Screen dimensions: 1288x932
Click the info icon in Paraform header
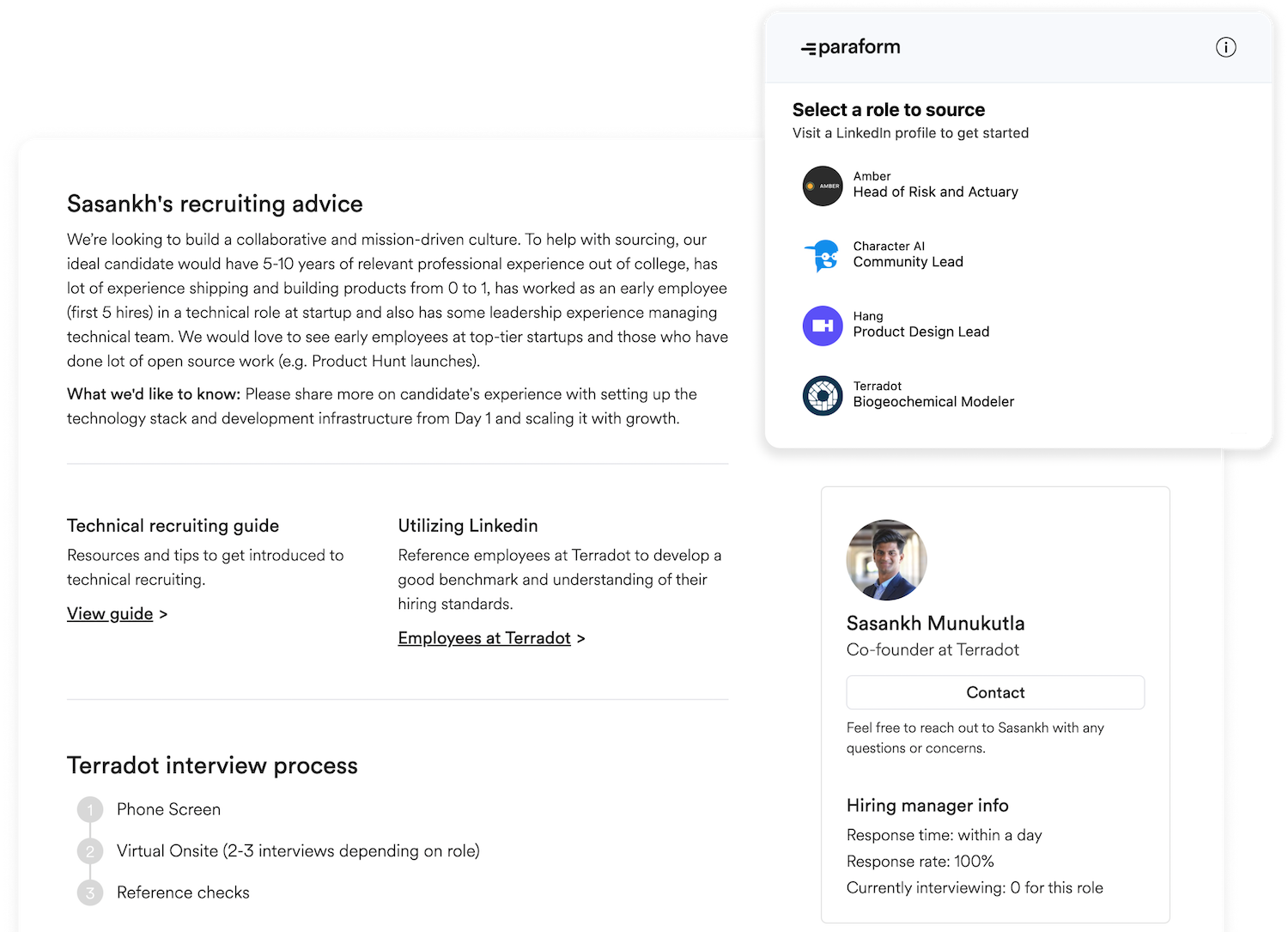(1226, 47)
